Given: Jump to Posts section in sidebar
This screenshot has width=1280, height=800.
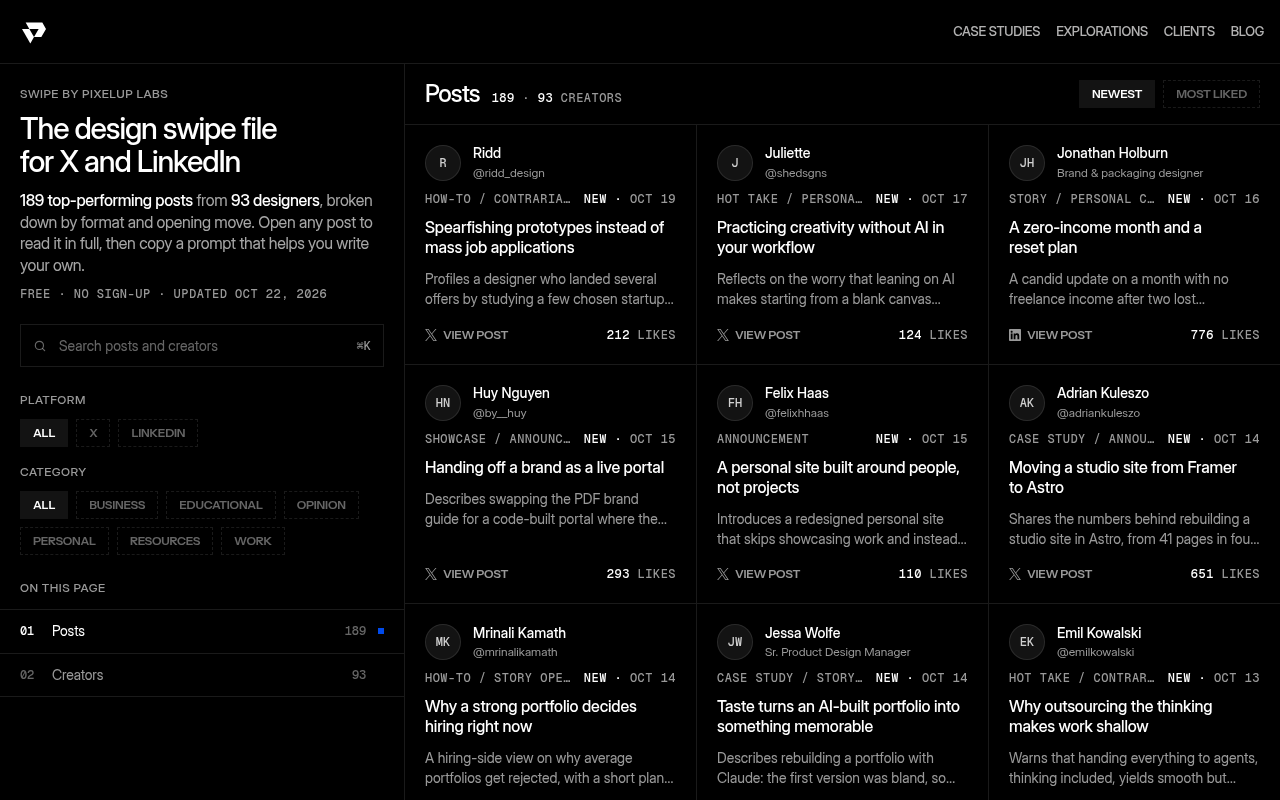Looking at the screenshot, I should pyautogui.click(x=202, y=631).
